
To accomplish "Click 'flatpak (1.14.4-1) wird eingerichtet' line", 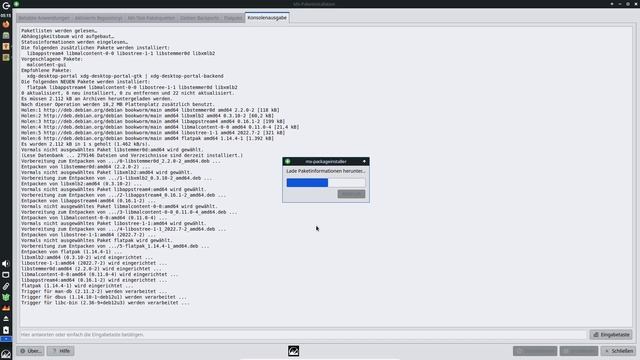I will click(x=77, y=286).
